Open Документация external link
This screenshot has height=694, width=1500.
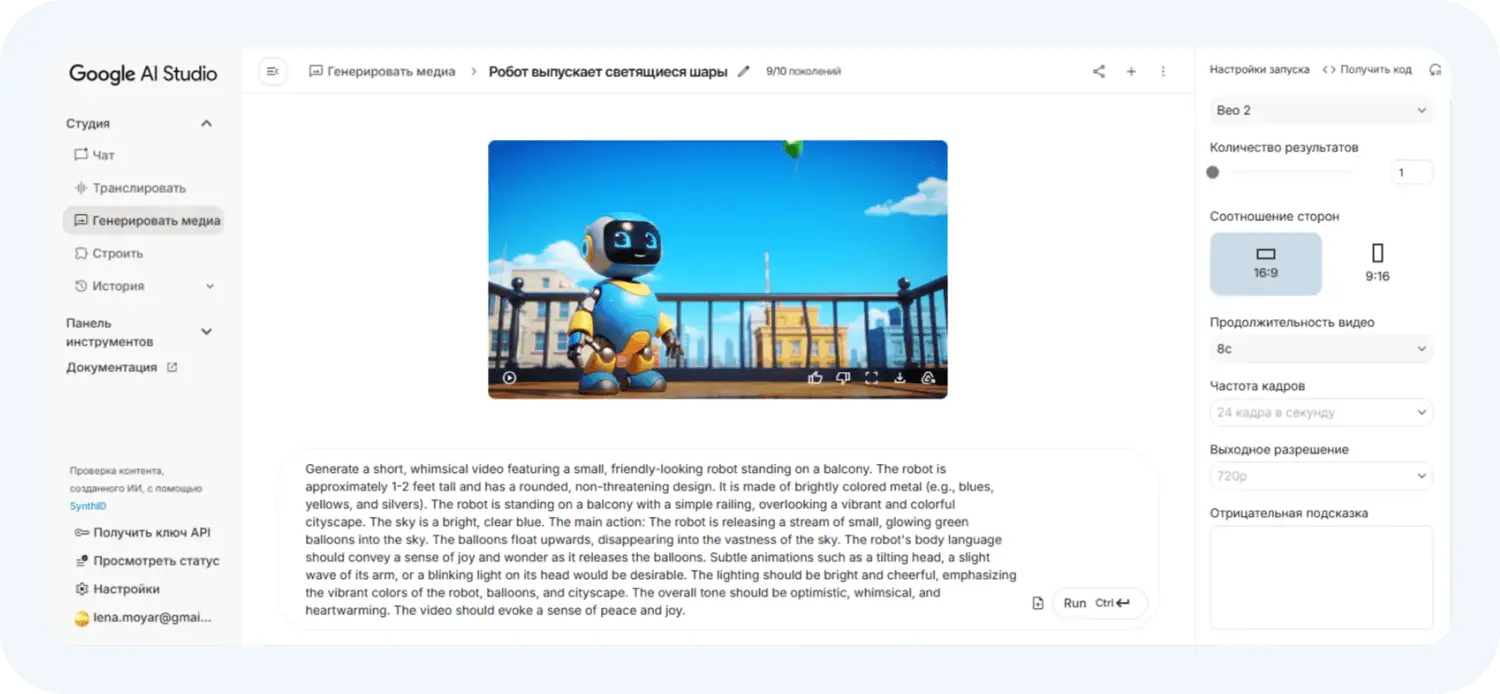[x=121, y=367]
